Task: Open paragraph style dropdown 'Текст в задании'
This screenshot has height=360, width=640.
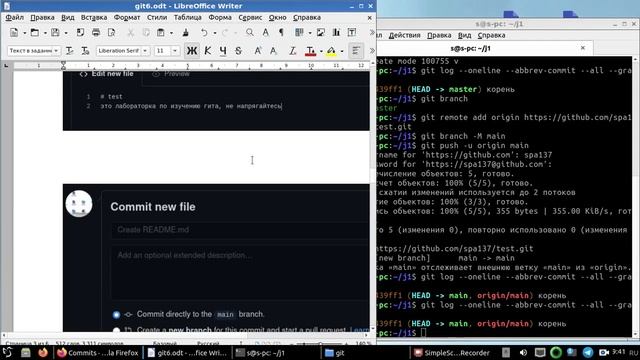Action: (x=56, y=51)
